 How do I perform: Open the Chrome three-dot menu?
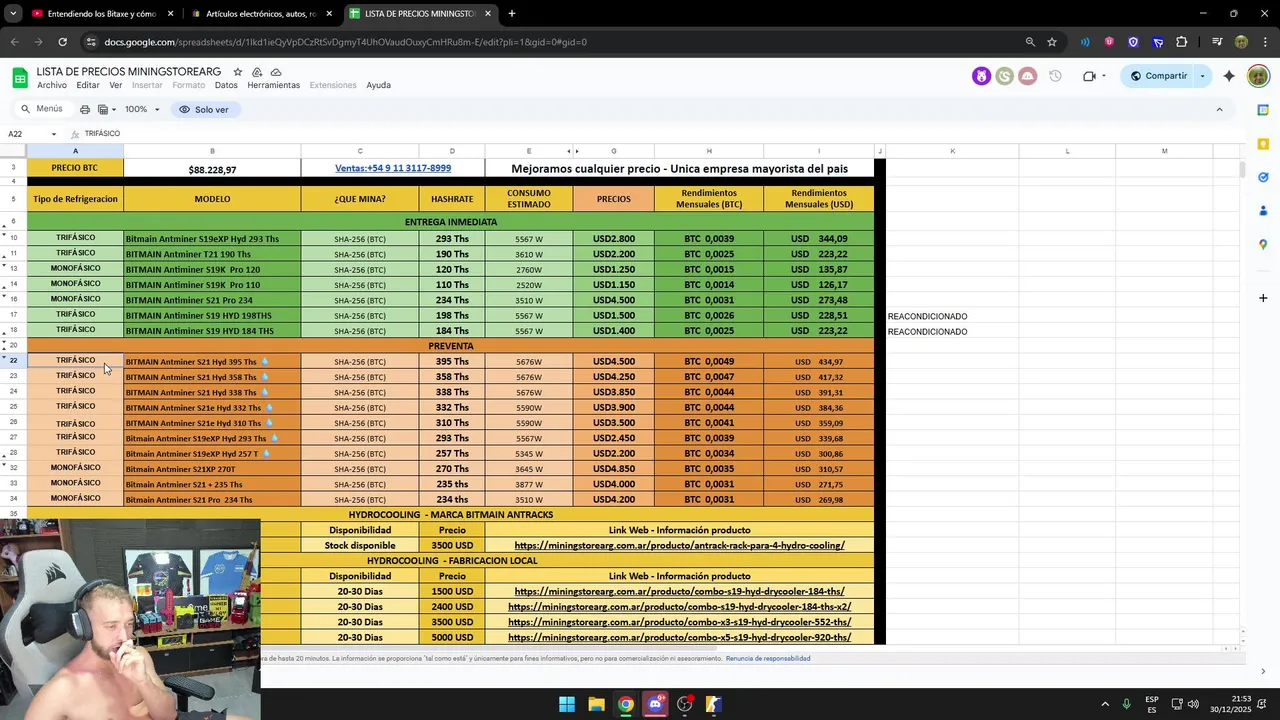pos(1265,42)
